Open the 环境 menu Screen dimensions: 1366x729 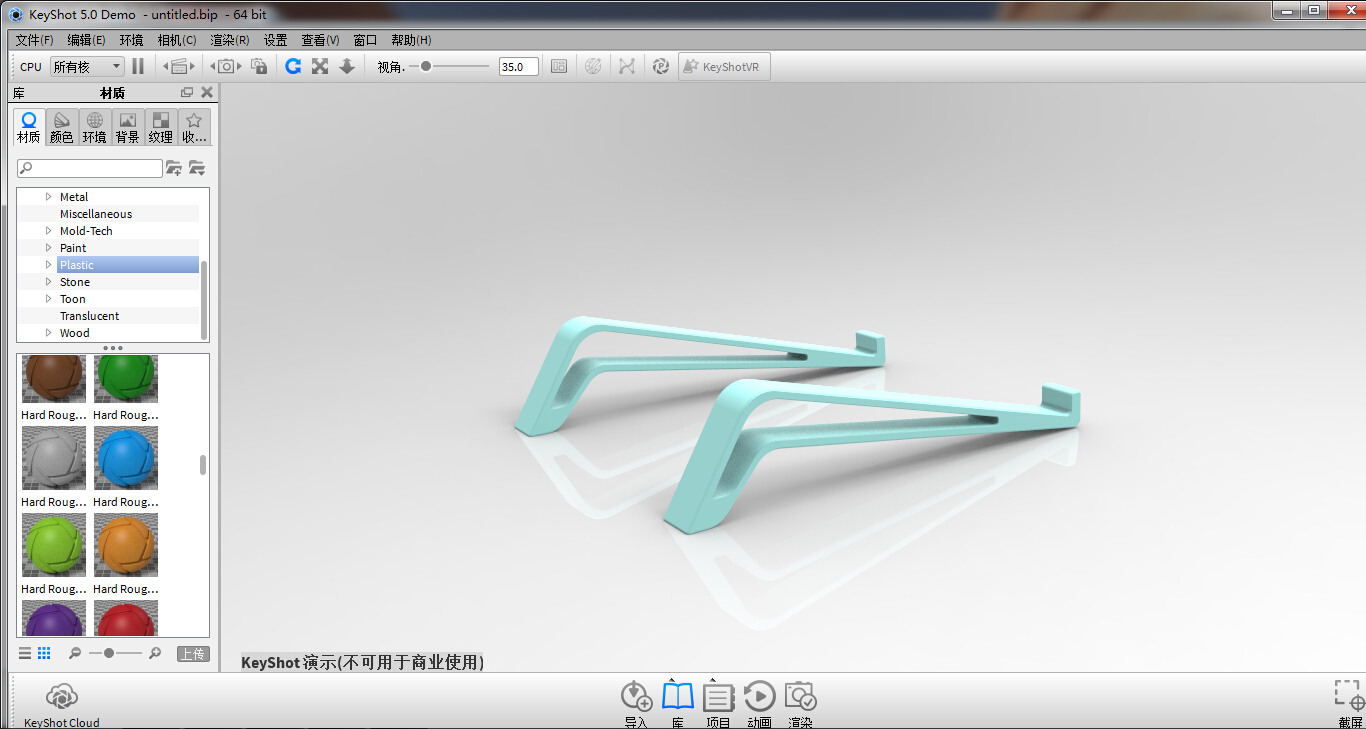(x=131, y=40)
